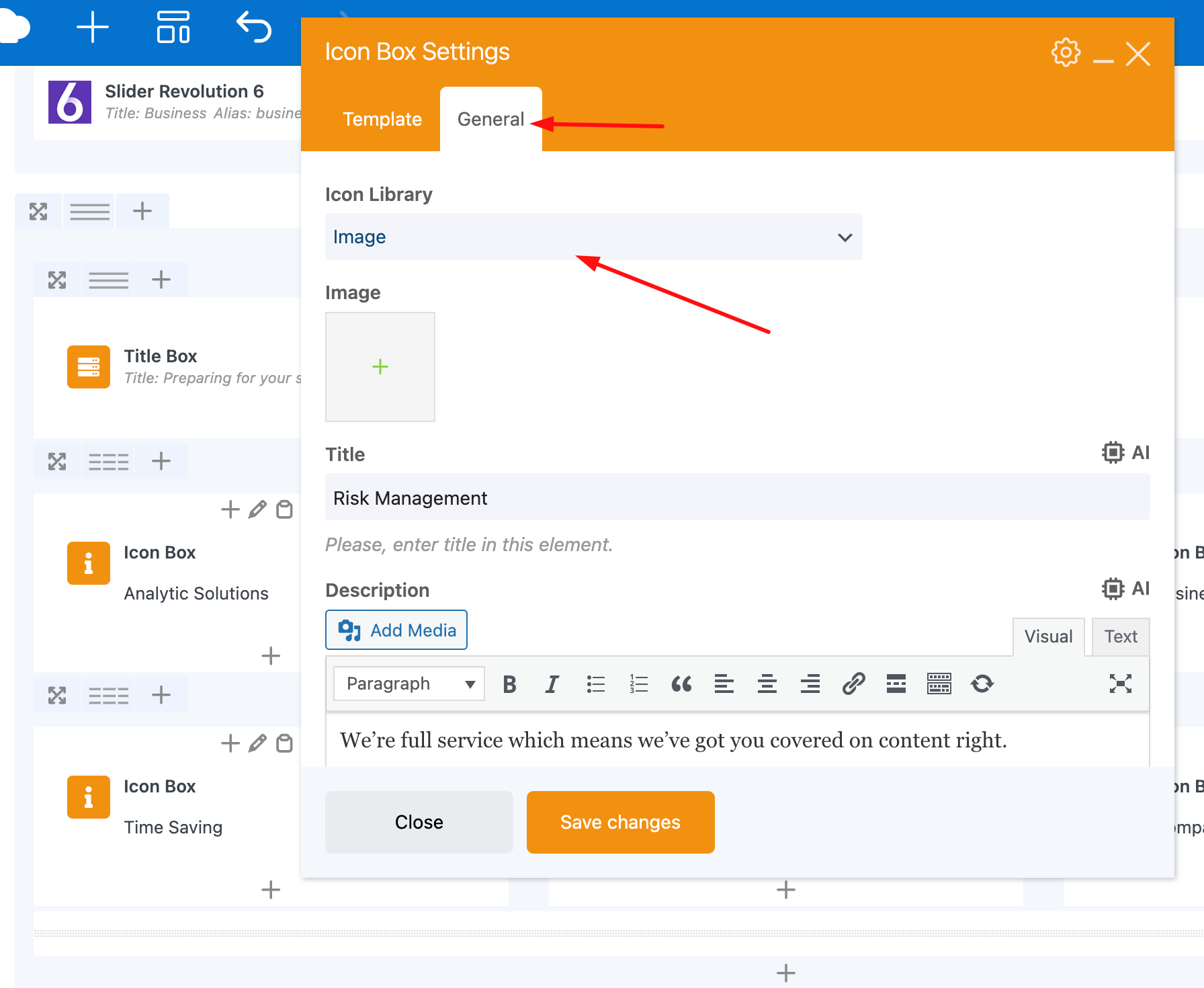
Task: Insert the Read More tag
Action: (896, 684)
